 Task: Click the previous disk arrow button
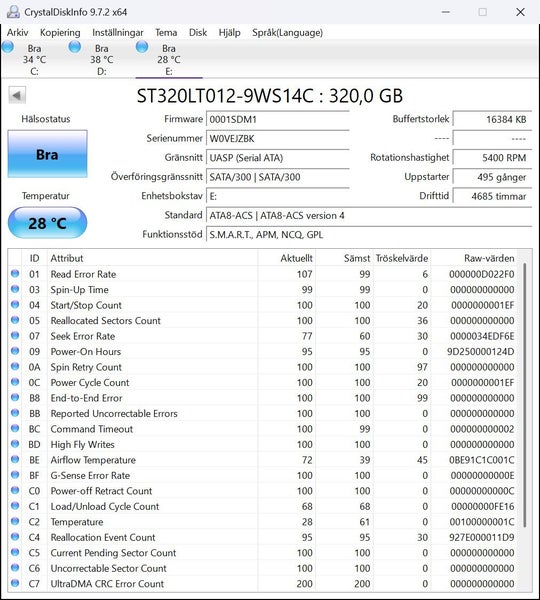coord(17,95)
